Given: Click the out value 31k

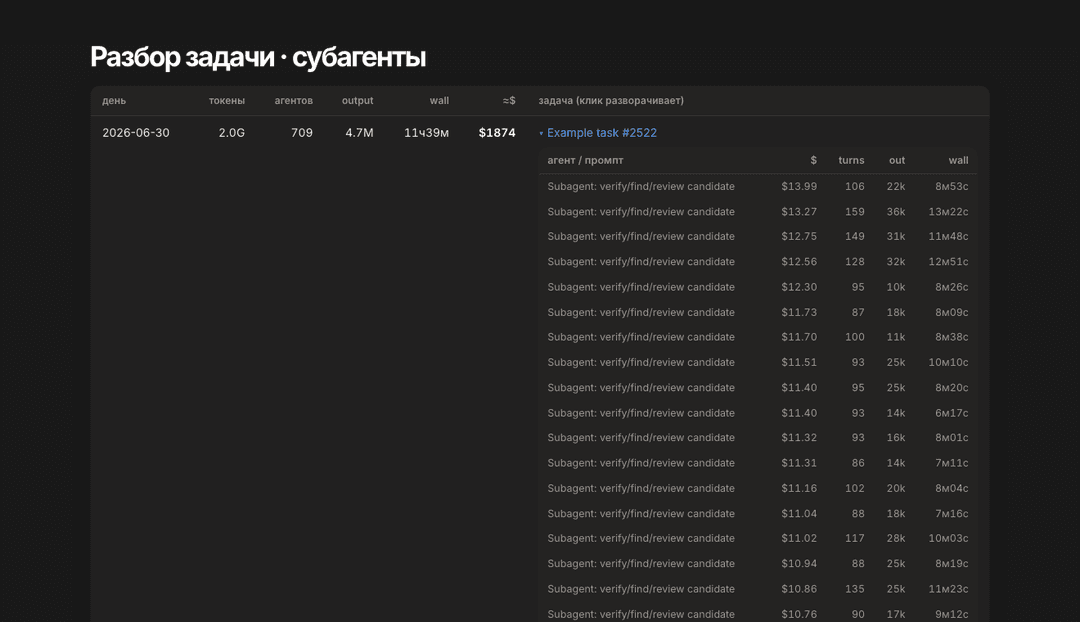Looking at the screenshot, I should (x=896, y=236).
